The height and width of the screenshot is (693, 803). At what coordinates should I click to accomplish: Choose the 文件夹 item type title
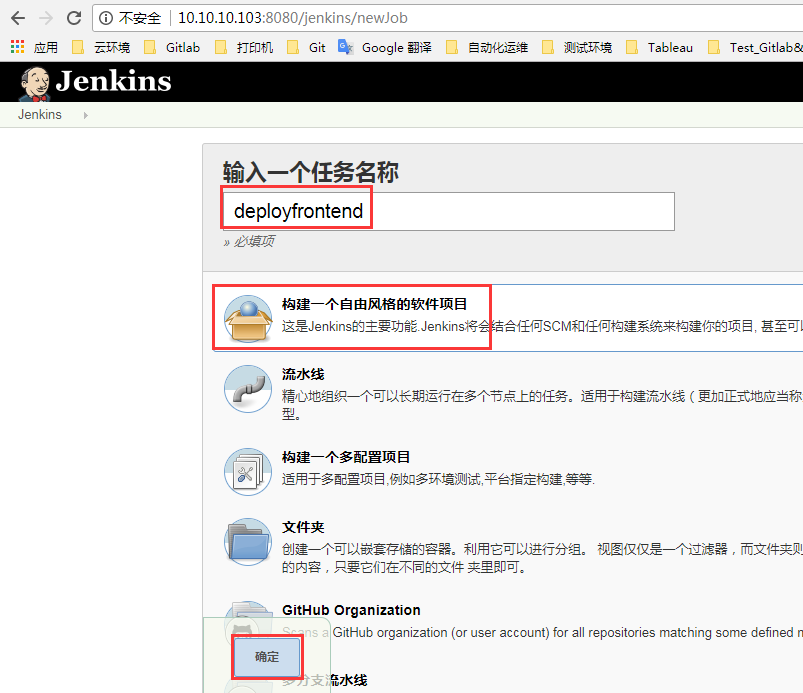pos(303,528)
